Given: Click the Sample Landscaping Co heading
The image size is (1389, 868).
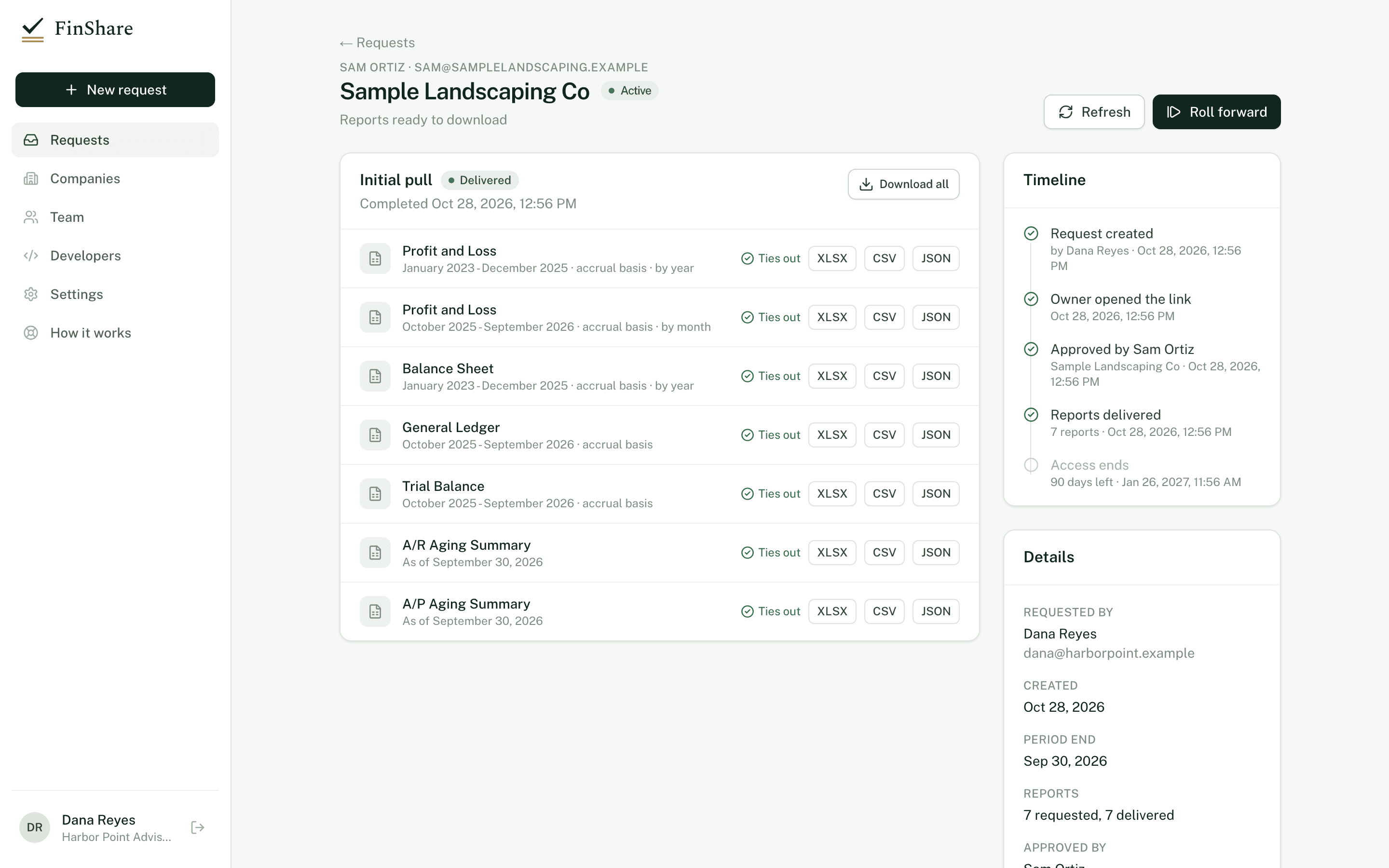Looking at the screenshot, I should pos(464,92).
